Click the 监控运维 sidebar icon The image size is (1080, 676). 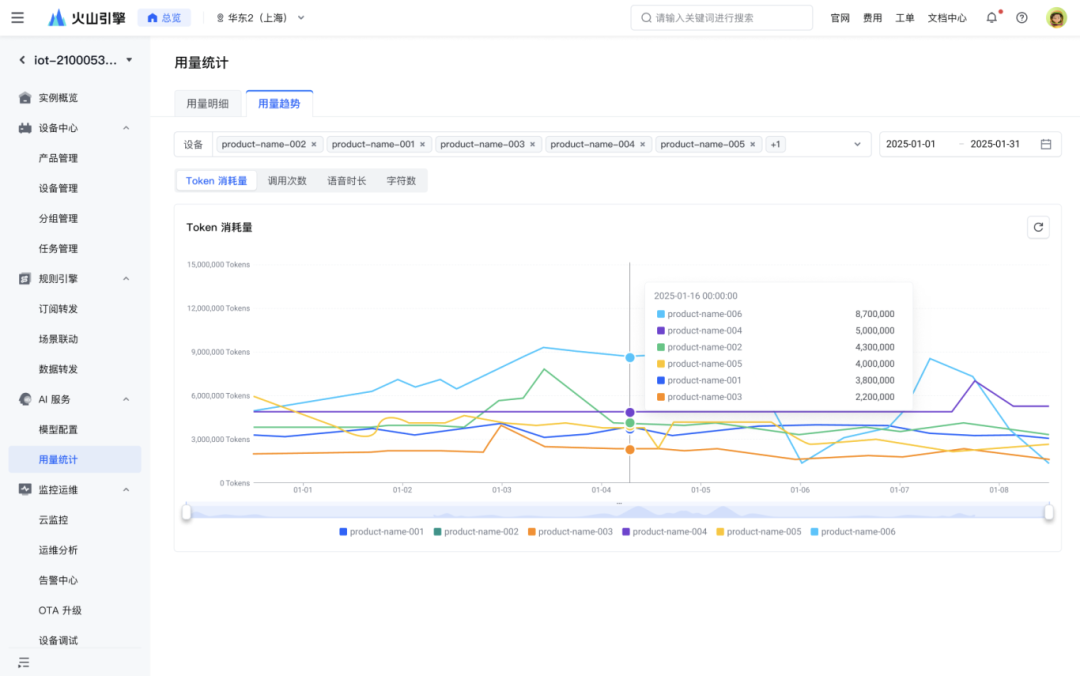pos(25,490)
